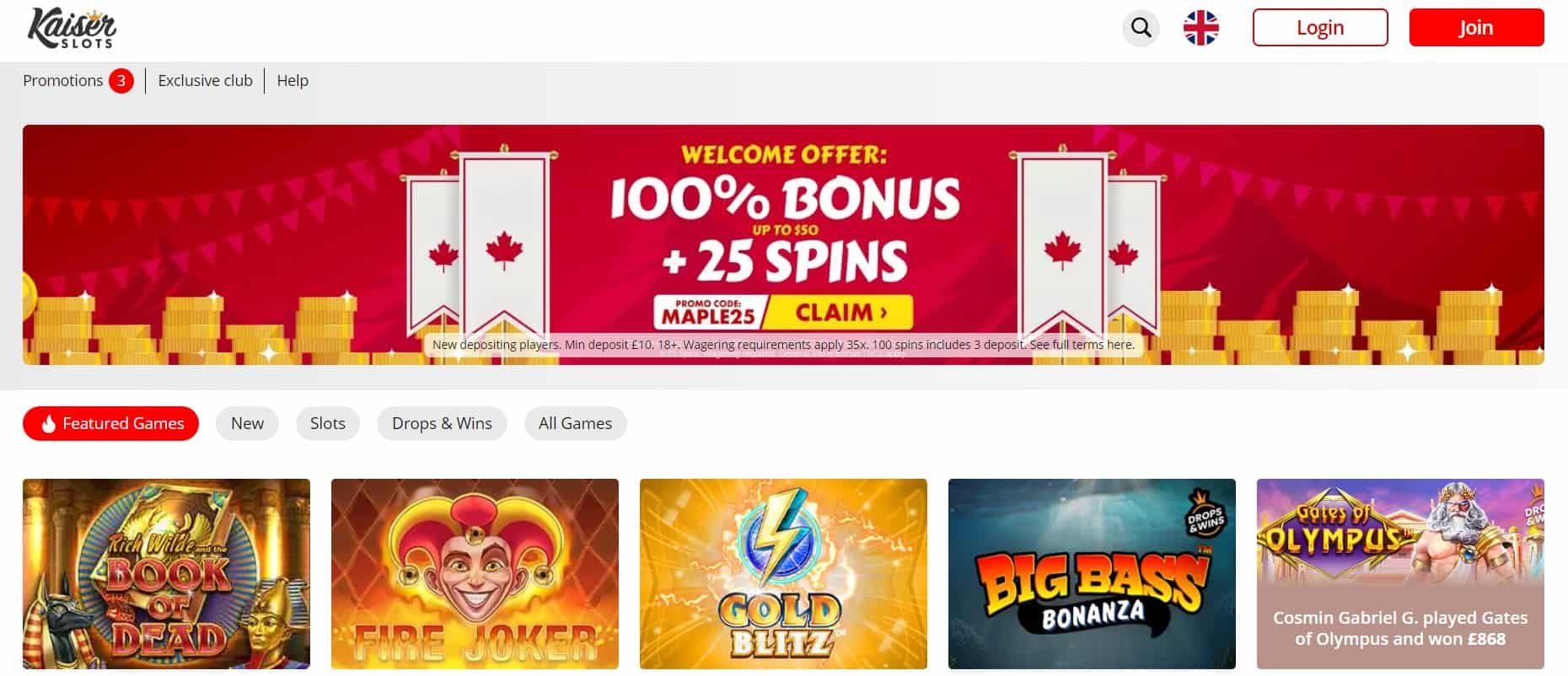Click the yellow CLAIM button on banner
Image resolution: width=1568 pixels, height=676 pixels.
click(840, 313)
